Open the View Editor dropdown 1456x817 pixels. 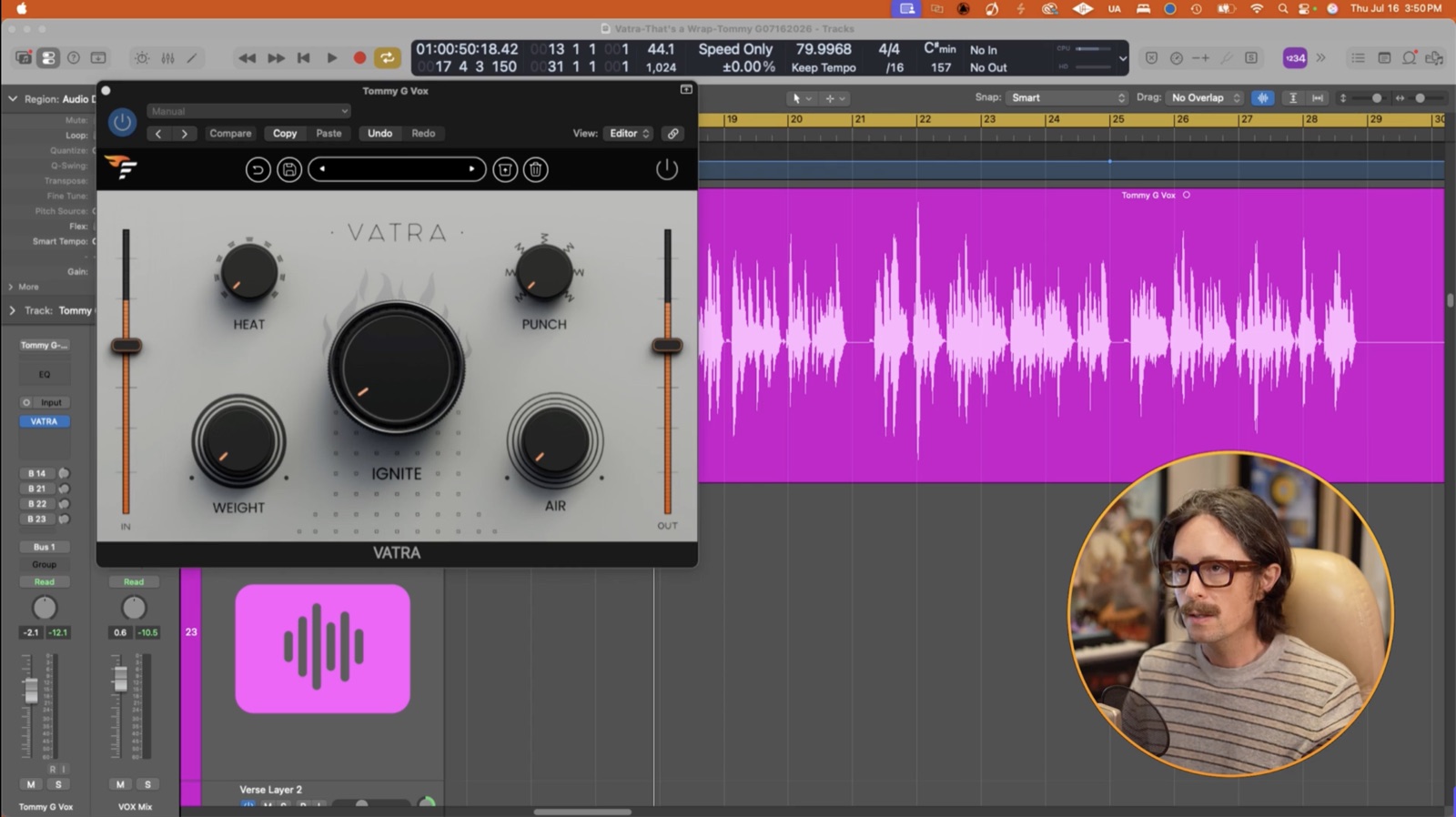(x=629, y=134)
